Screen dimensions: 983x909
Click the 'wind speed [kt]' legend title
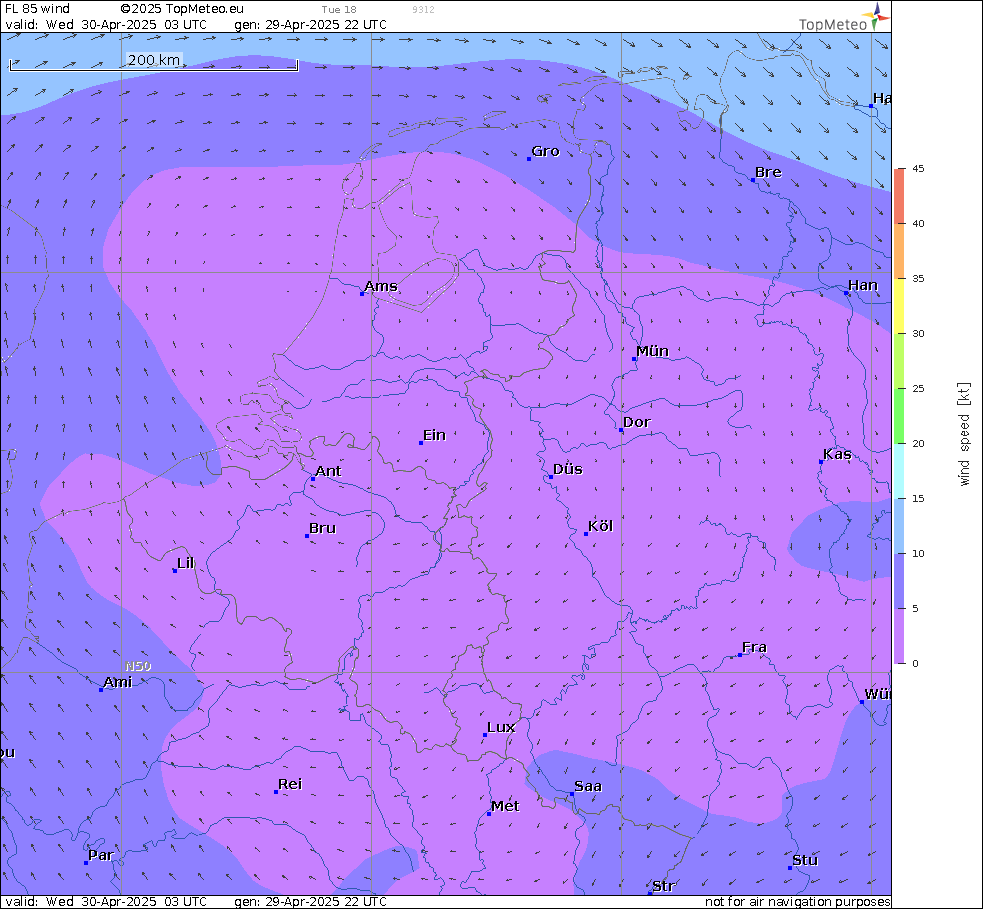pos(964,434)
